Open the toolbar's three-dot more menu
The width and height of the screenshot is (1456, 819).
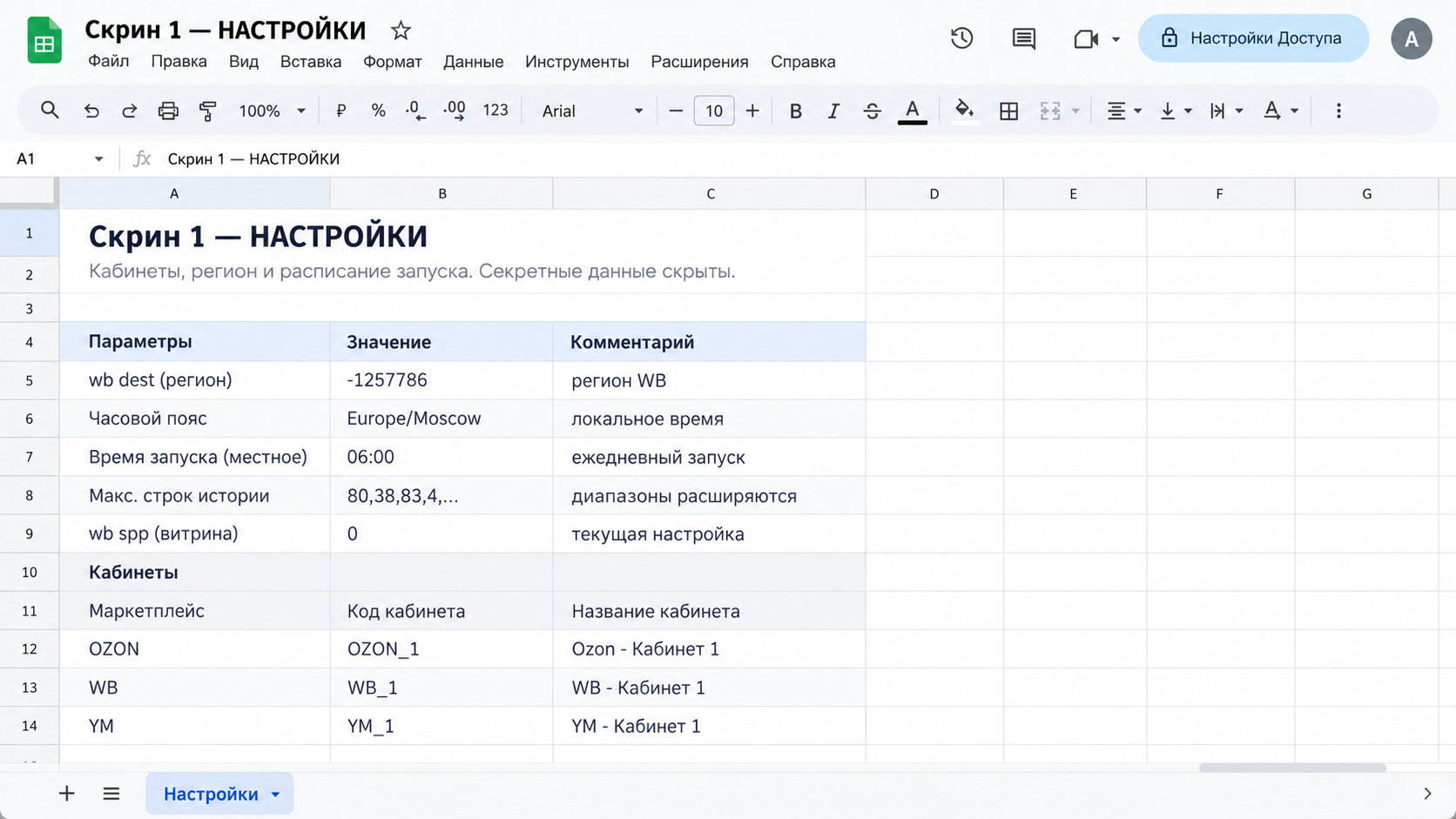1338,111
